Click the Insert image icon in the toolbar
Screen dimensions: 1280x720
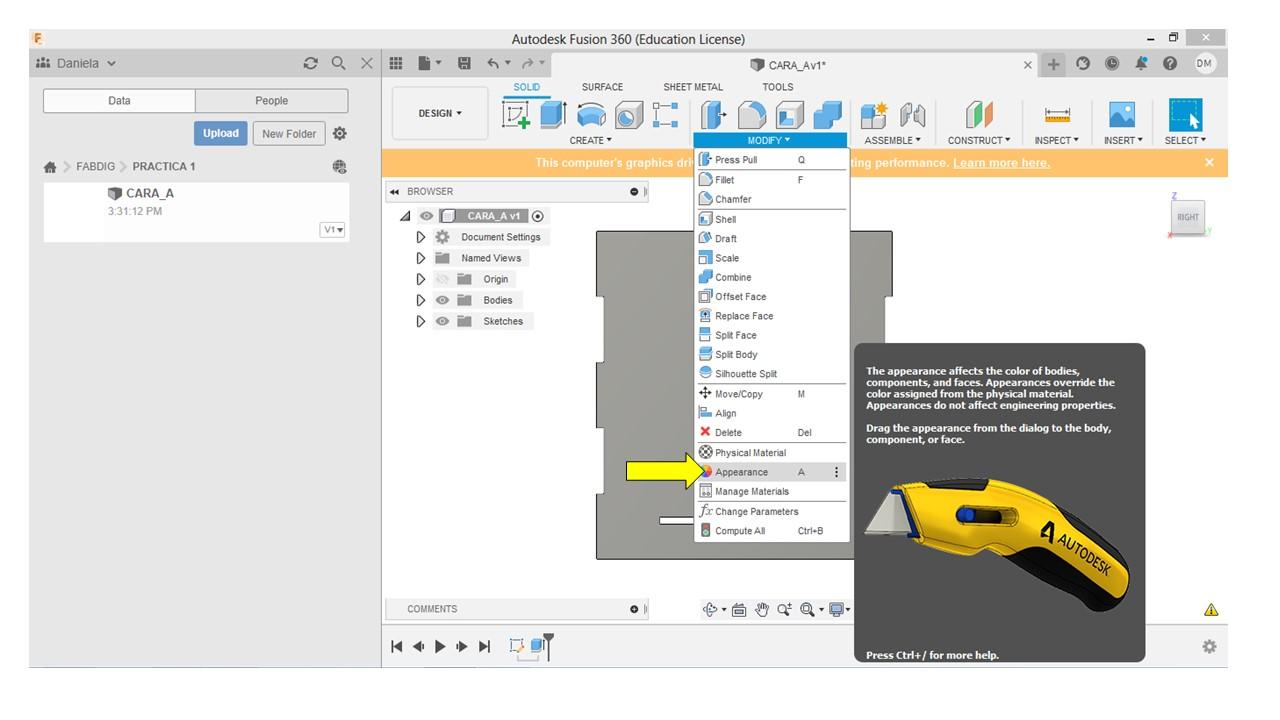[x=1123, y=115]
